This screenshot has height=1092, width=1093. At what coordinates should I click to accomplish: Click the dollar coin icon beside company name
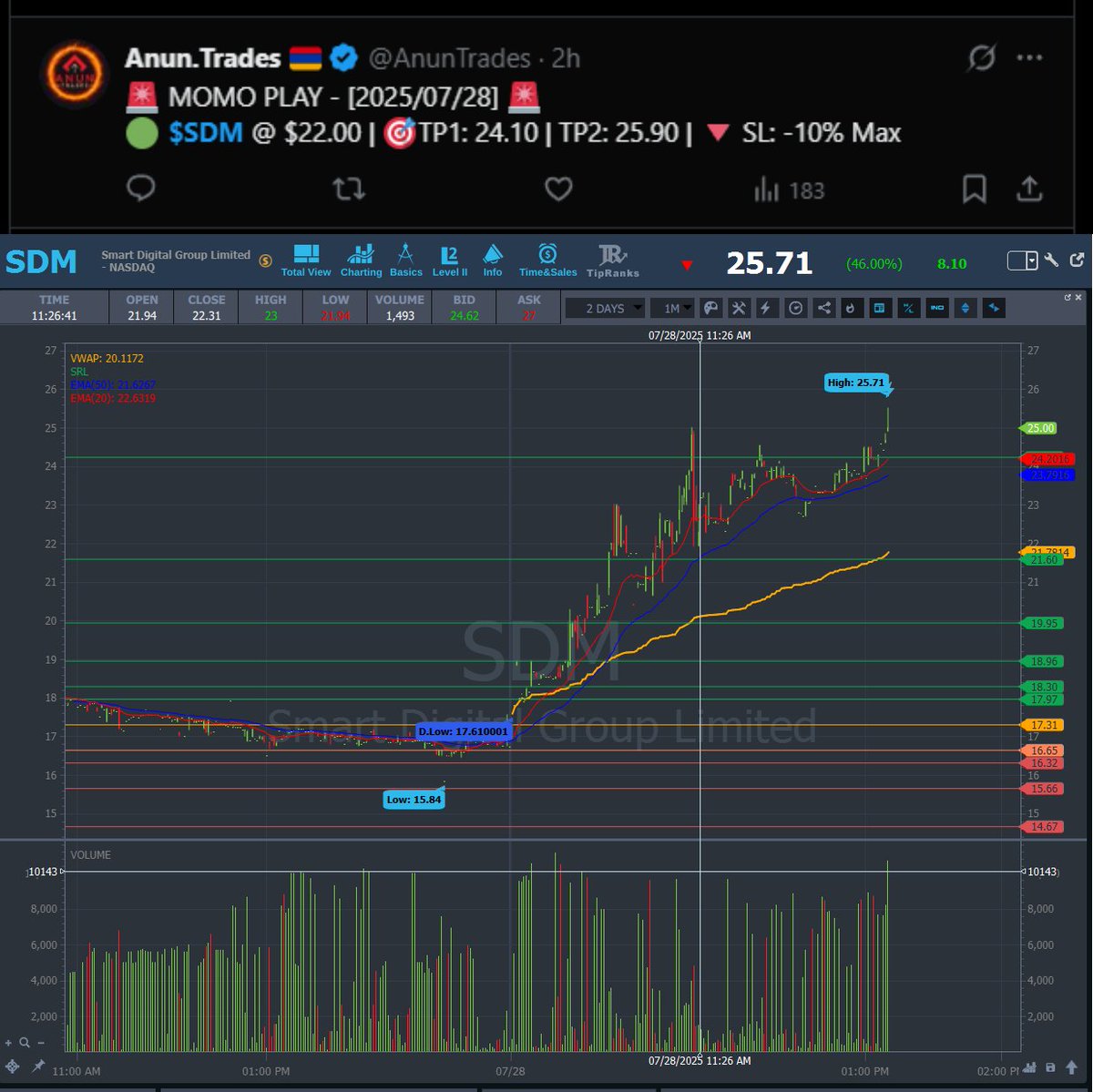[265, 260]
